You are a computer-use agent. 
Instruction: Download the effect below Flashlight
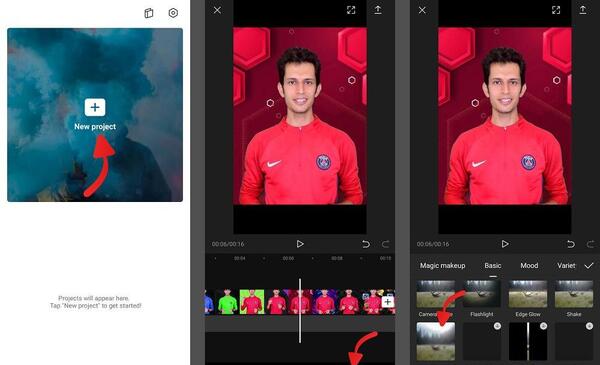[x=497, y=326]
